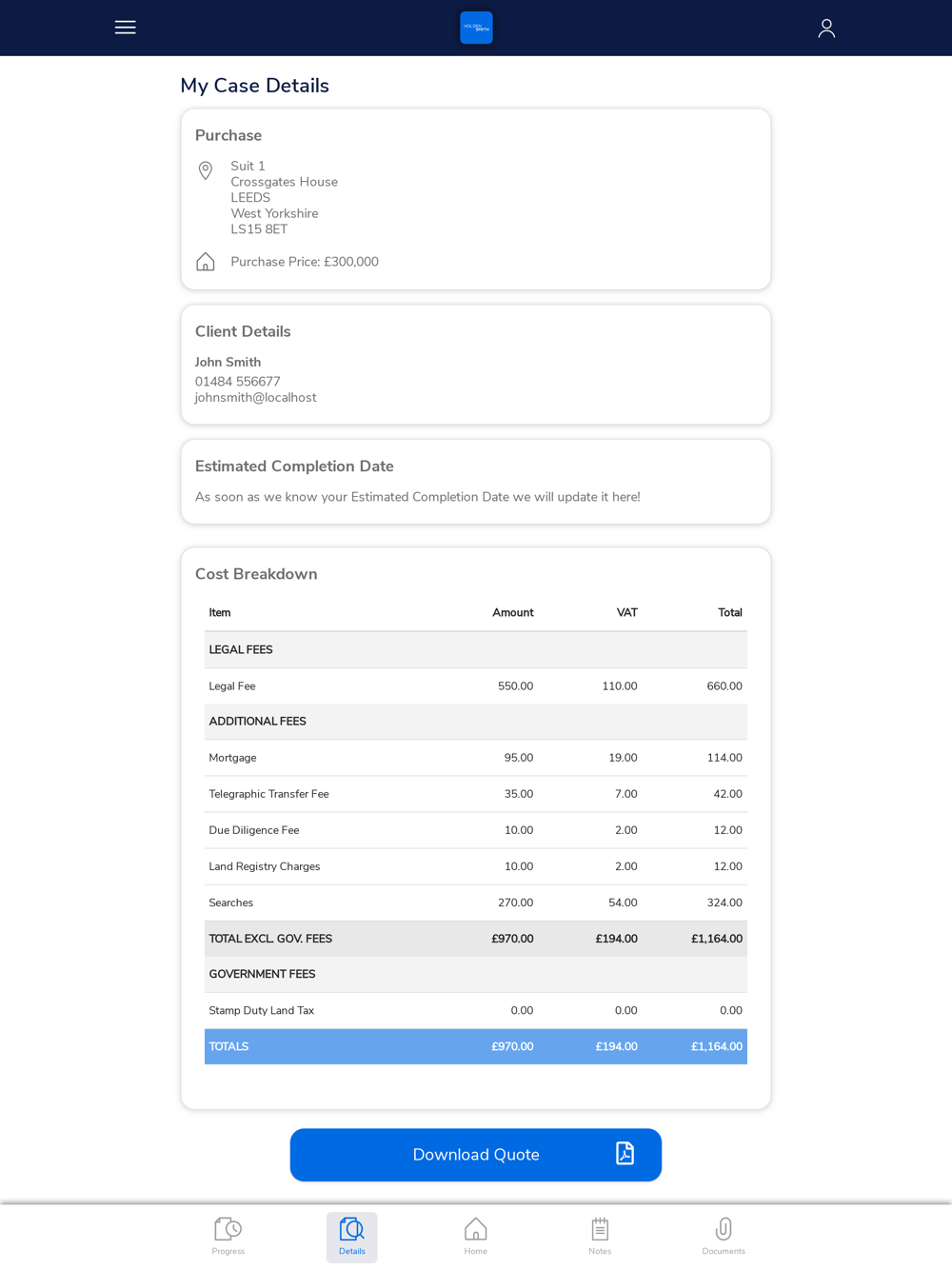
Task: Open the Progress tab
Action: point(228,1237)
